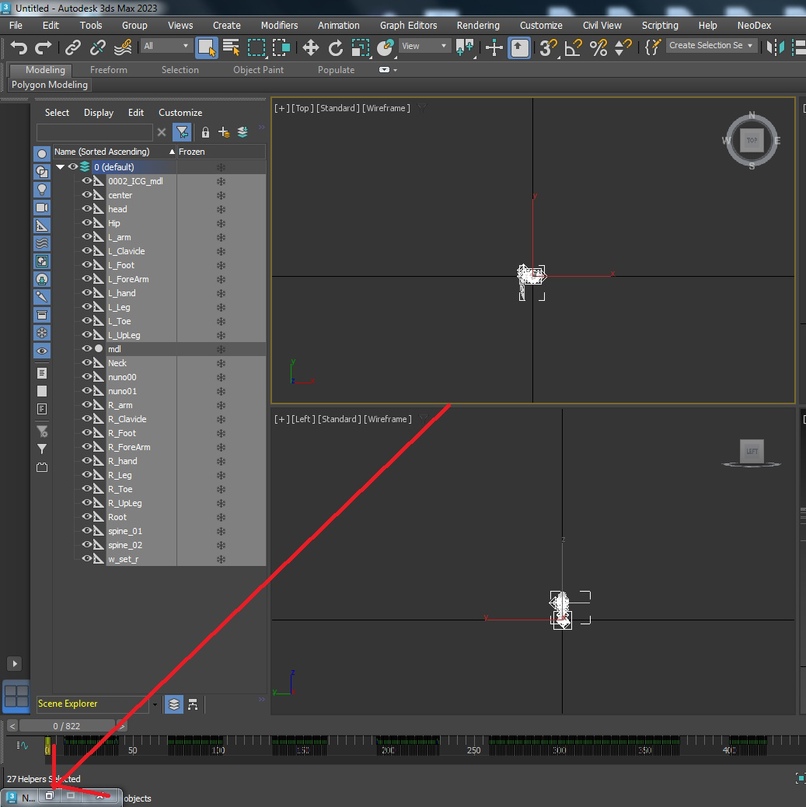Toggle the Angle Snap icon
Image resolution: width=806 pixels, height=807 pixels.
[573, 47]
